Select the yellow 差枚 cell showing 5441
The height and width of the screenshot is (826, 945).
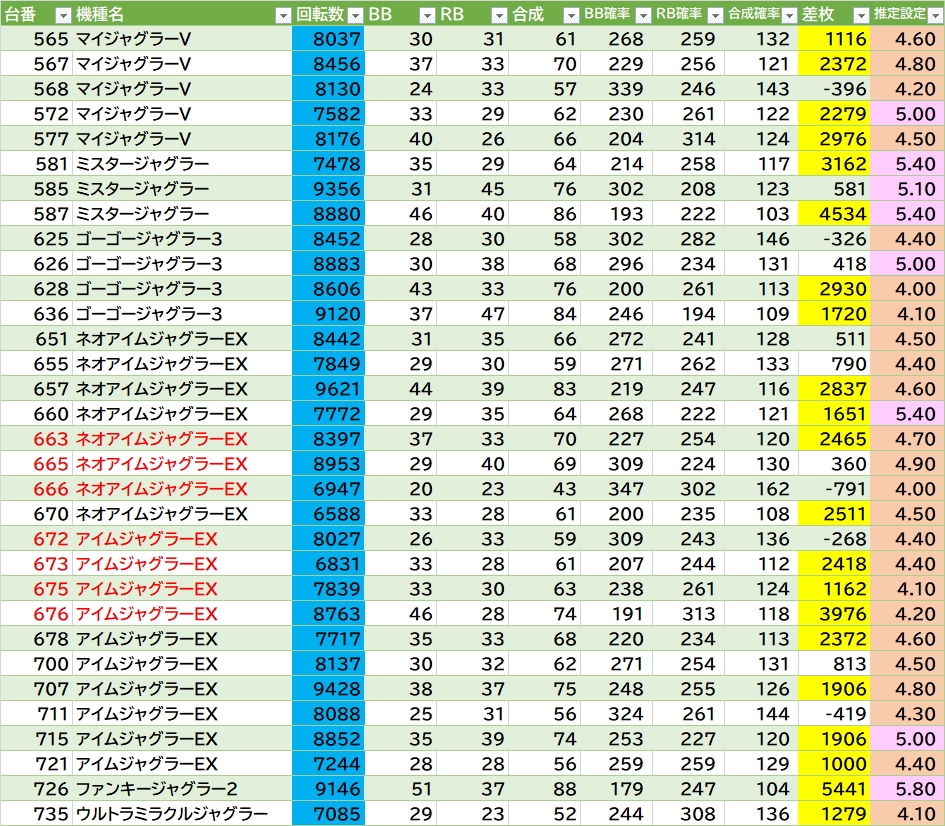click(x=835, y=789)
